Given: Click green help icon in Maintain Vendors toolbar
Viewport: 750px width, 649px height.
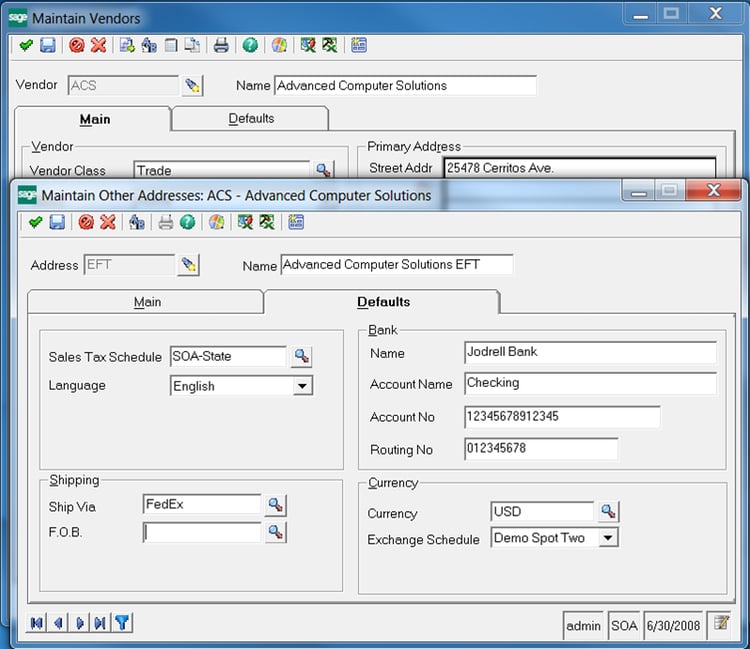Looking at the screenshot, I should click(249, 45).
